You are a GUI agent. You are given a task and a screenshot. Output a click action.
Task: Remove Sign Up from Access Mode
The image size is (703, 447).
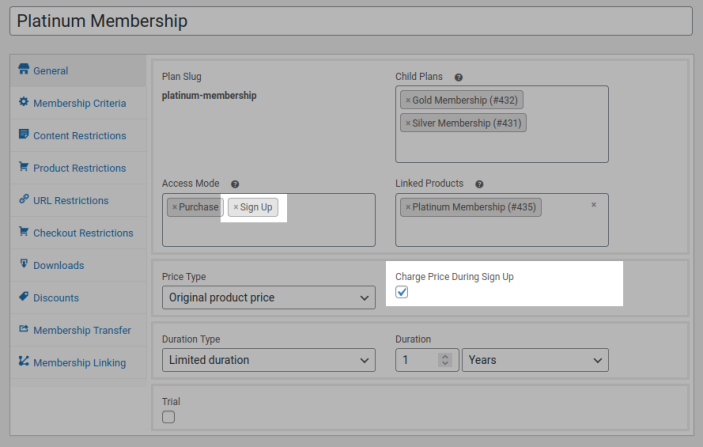click(x=236, y=208)
